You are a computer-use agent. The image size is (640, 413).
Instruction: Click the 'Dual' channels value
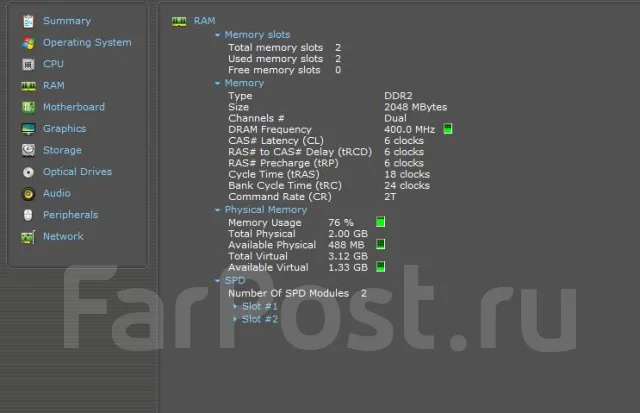point(395,118)
